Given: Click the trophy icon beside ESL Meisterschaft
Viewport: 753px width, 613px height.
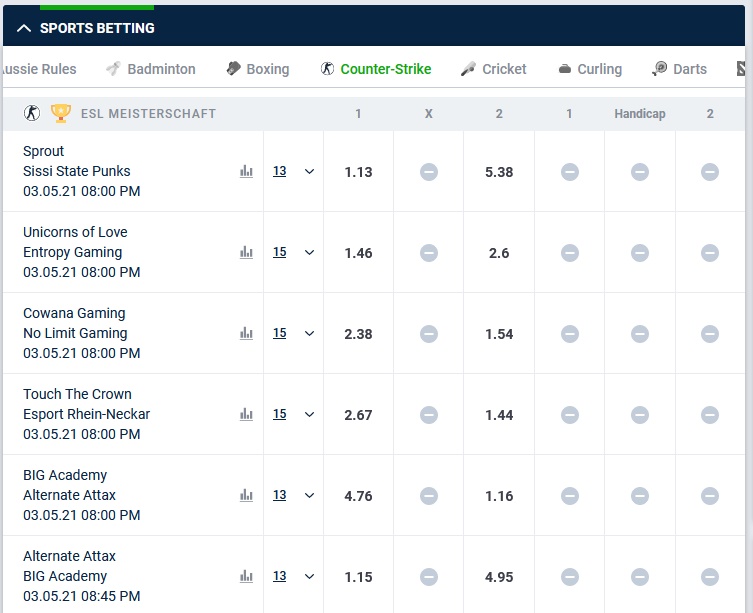Looking at the screenshot, I should coord(61,114).
